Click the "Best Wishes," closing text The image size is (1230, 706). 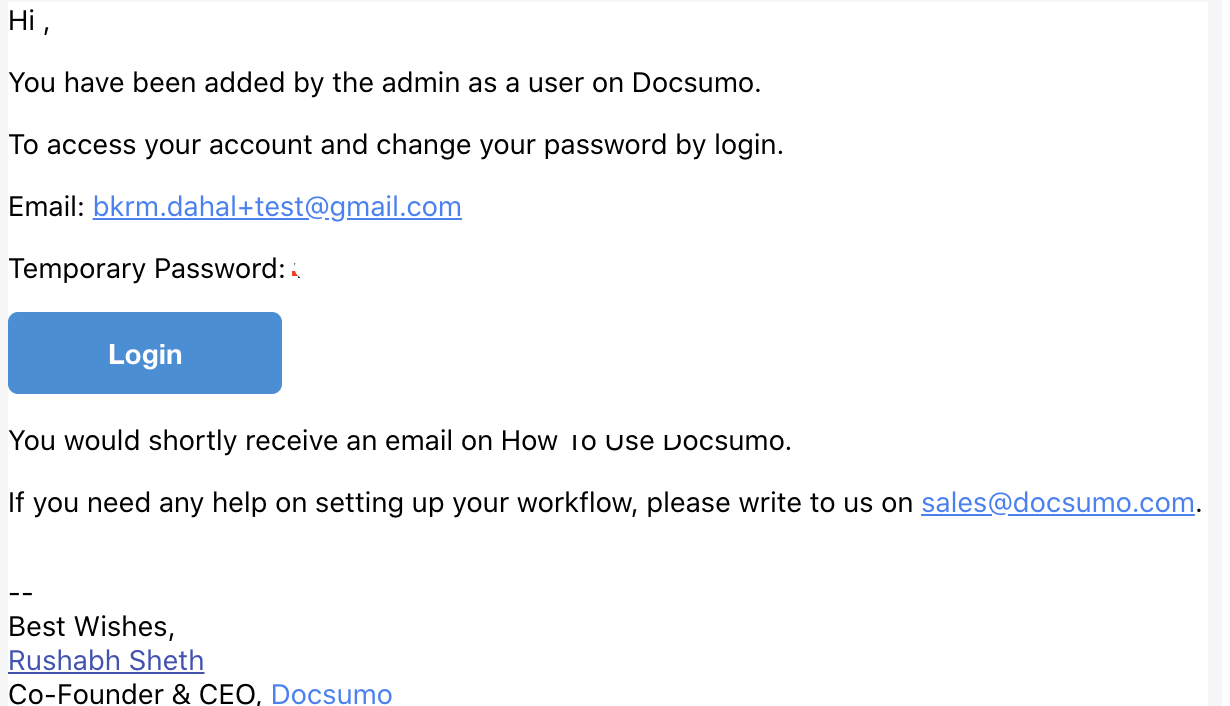(92, 627)
